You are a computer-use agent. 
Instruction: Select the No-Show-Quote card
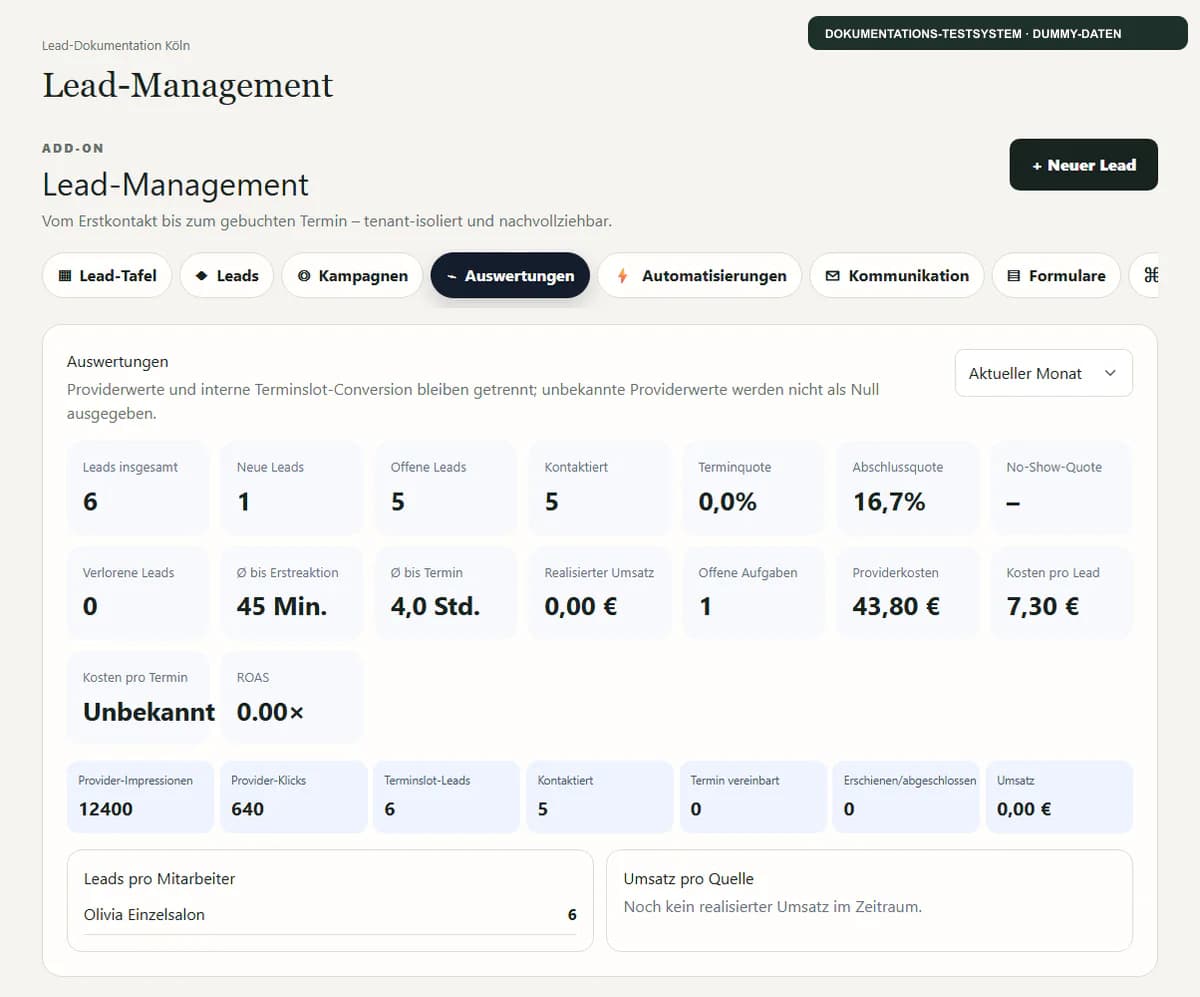tap(1062, 488)
